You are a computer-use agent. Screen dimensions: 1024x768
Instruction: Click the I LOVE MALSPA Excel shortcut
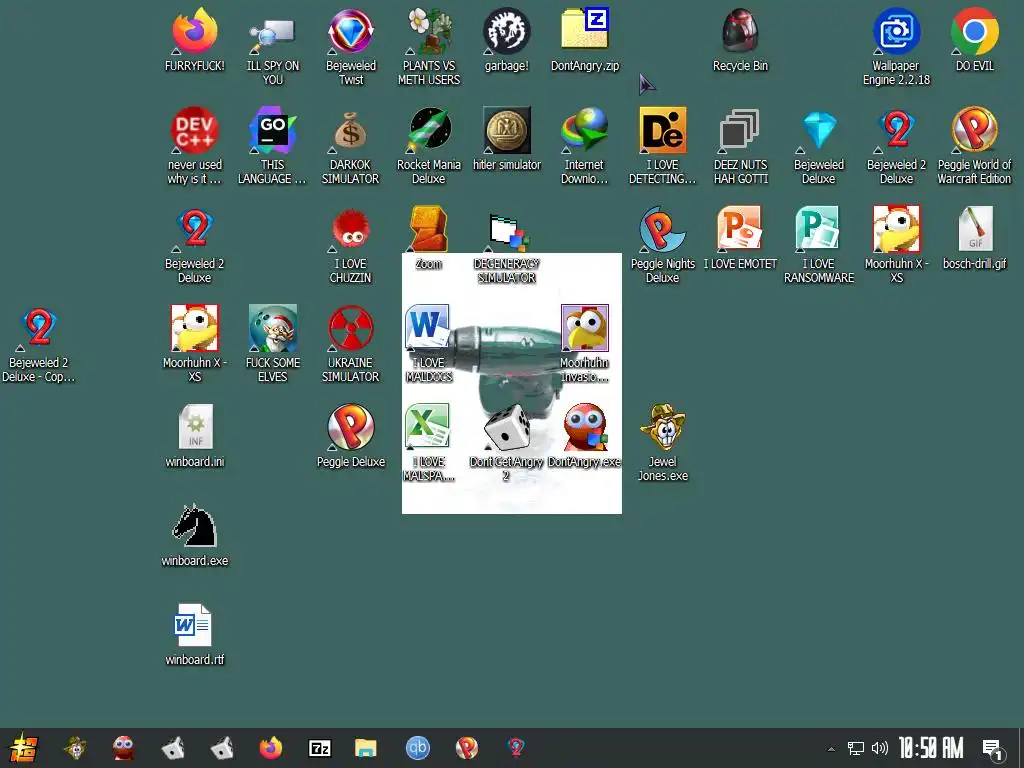(x=429, y=444)
